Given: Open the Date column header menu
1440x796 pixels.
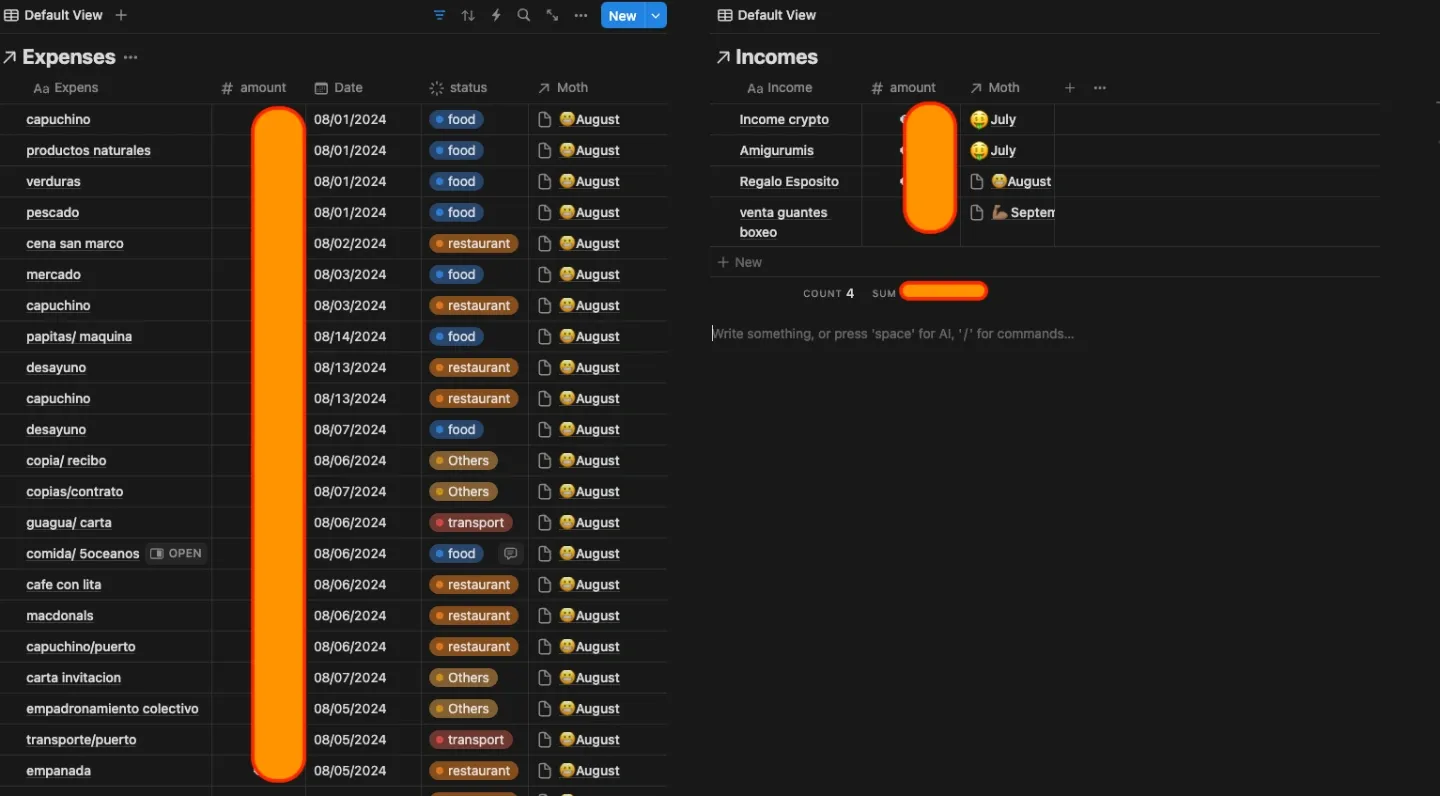Looking at the screenshot, I should (339, 88).
